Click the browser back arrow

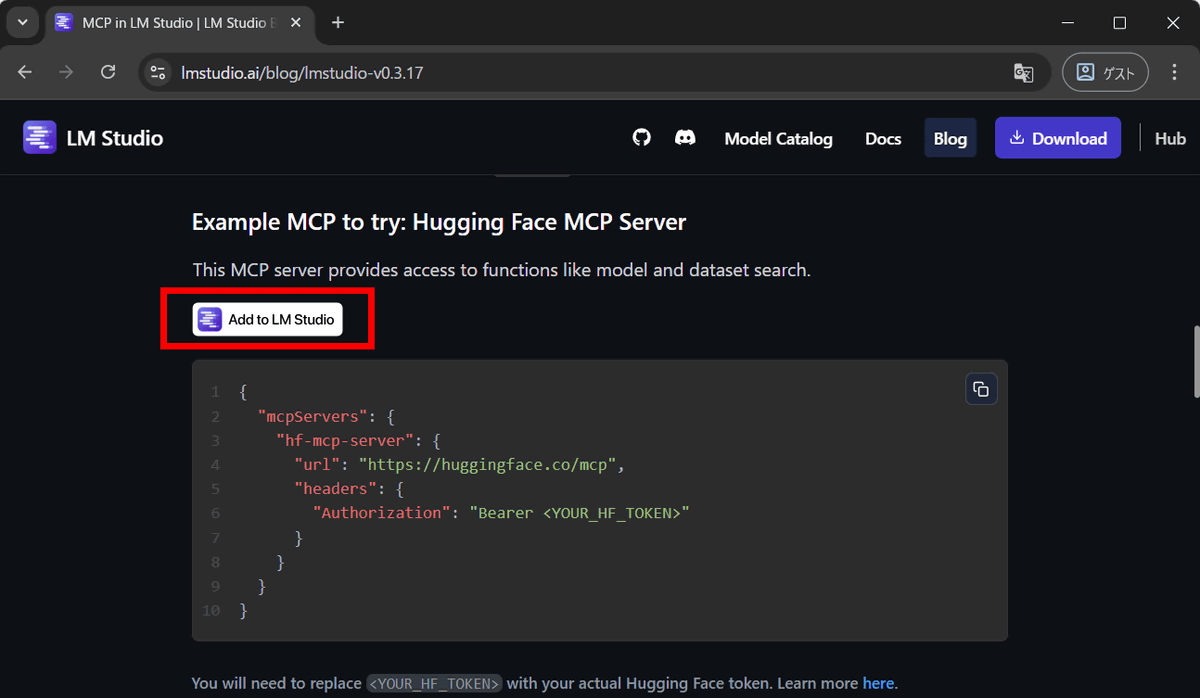(25, 73)
